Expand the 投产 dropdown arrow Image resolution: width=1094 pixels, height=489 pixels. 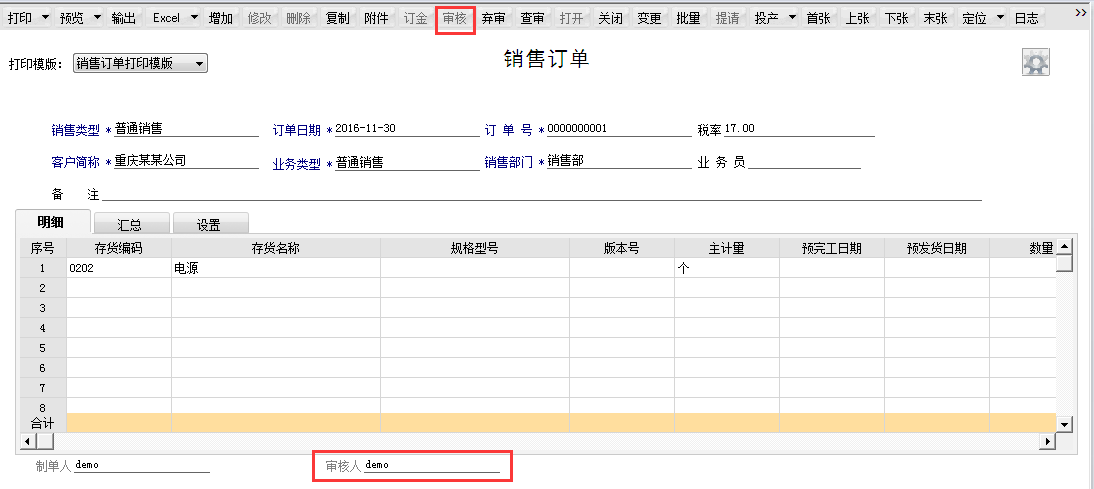pyautogui.click(x=793, y=19)
